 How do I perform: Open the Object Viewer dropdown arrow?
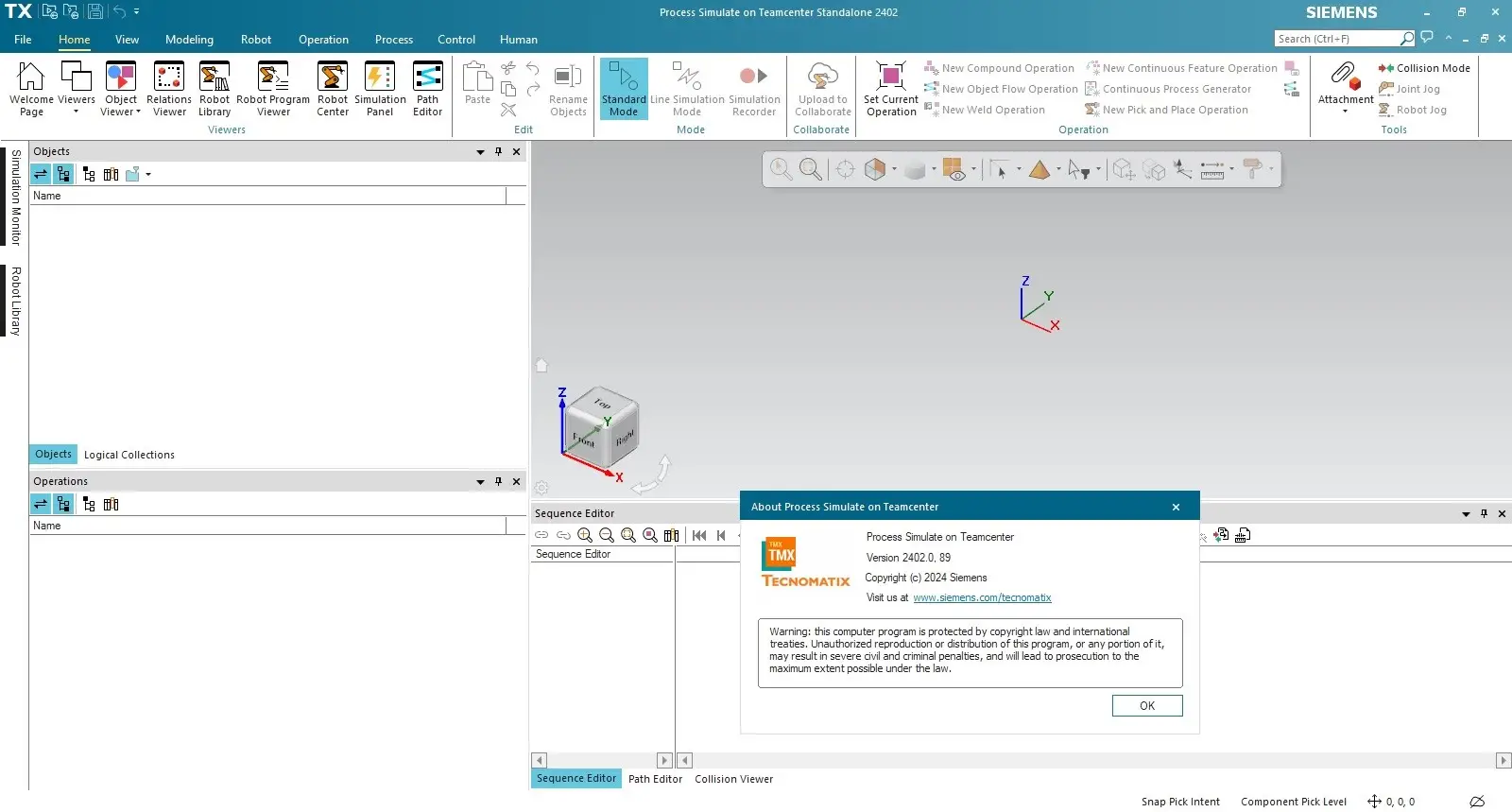pos(138,112)
